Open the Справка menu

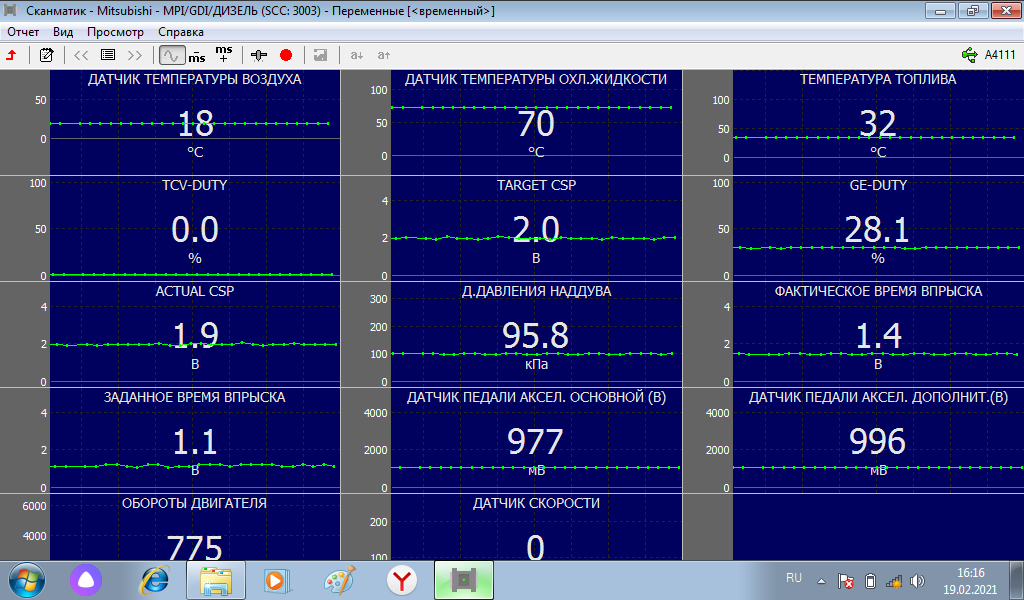coord(181,32)
